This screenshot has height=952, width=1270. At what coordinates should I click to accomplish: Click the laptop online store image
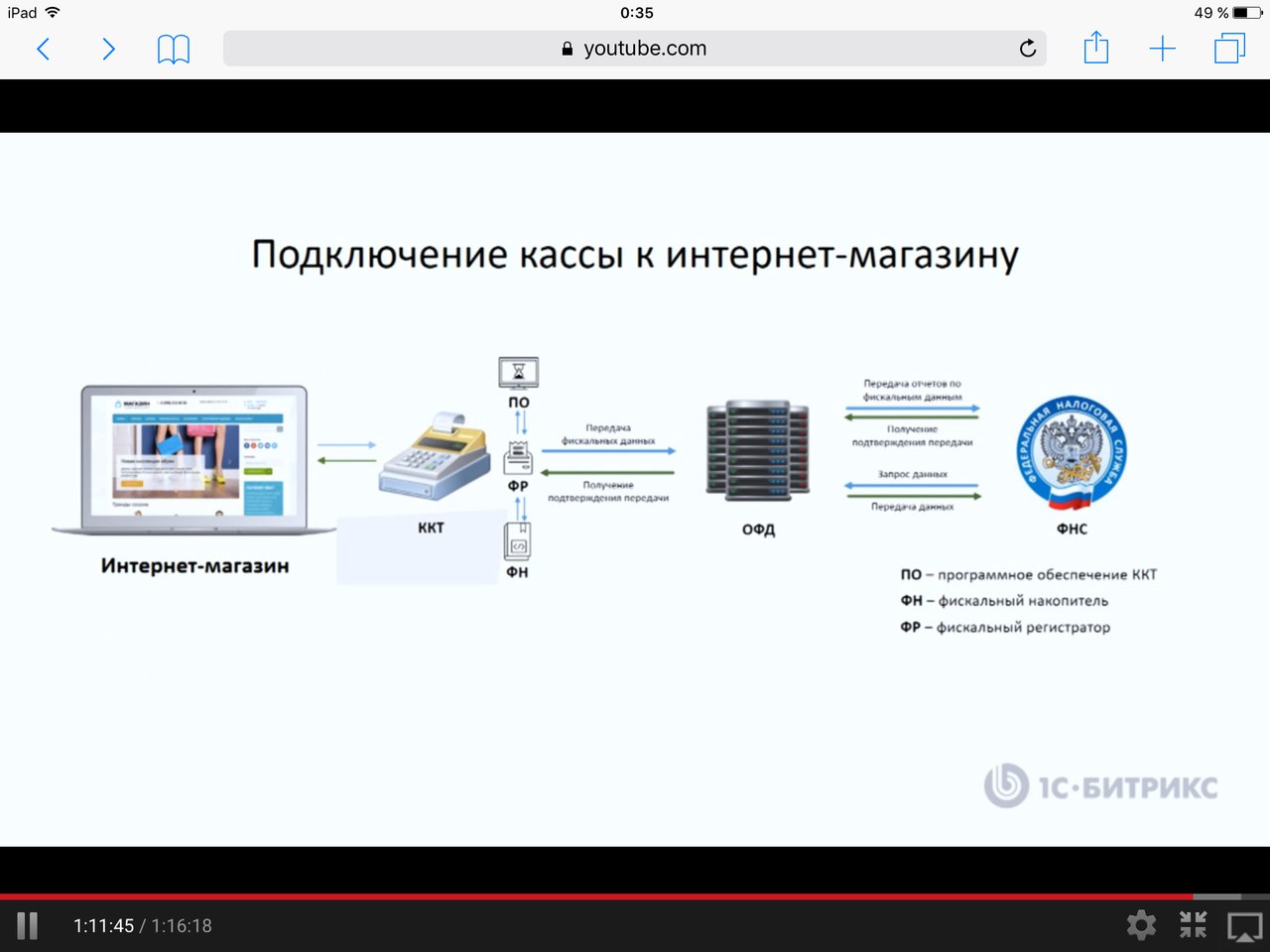point(194,461)
